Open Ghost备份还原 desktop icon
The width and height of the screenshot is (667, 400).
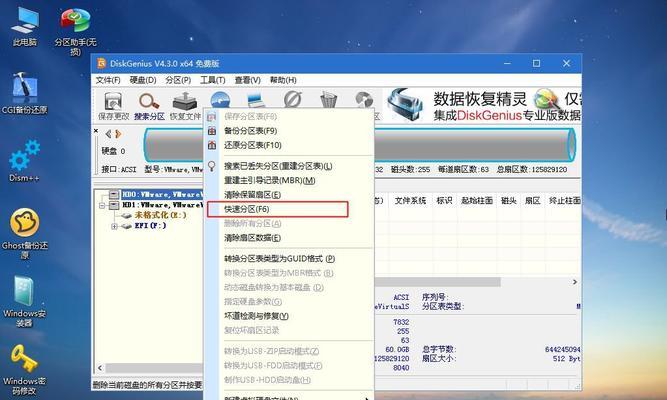tap(25, 233)
